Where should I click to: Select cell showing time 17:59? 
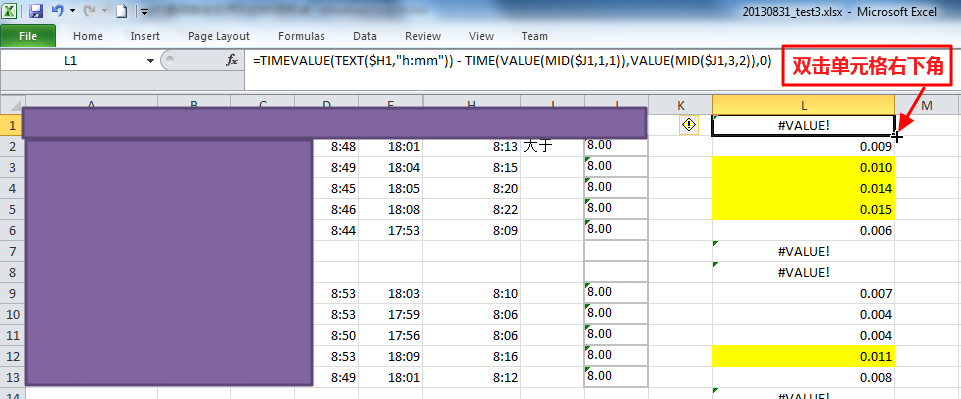click(390, 314)
